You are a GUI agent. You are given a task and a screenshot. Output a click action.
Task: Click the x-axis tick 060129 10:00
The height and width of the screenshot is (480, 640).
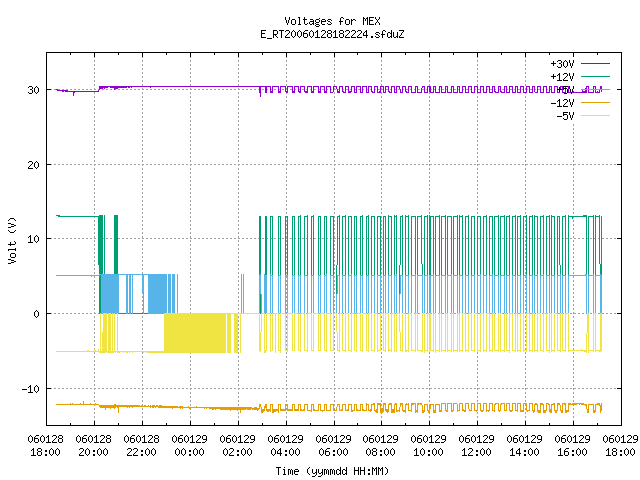pyautogui.click(x=429, y=446)
